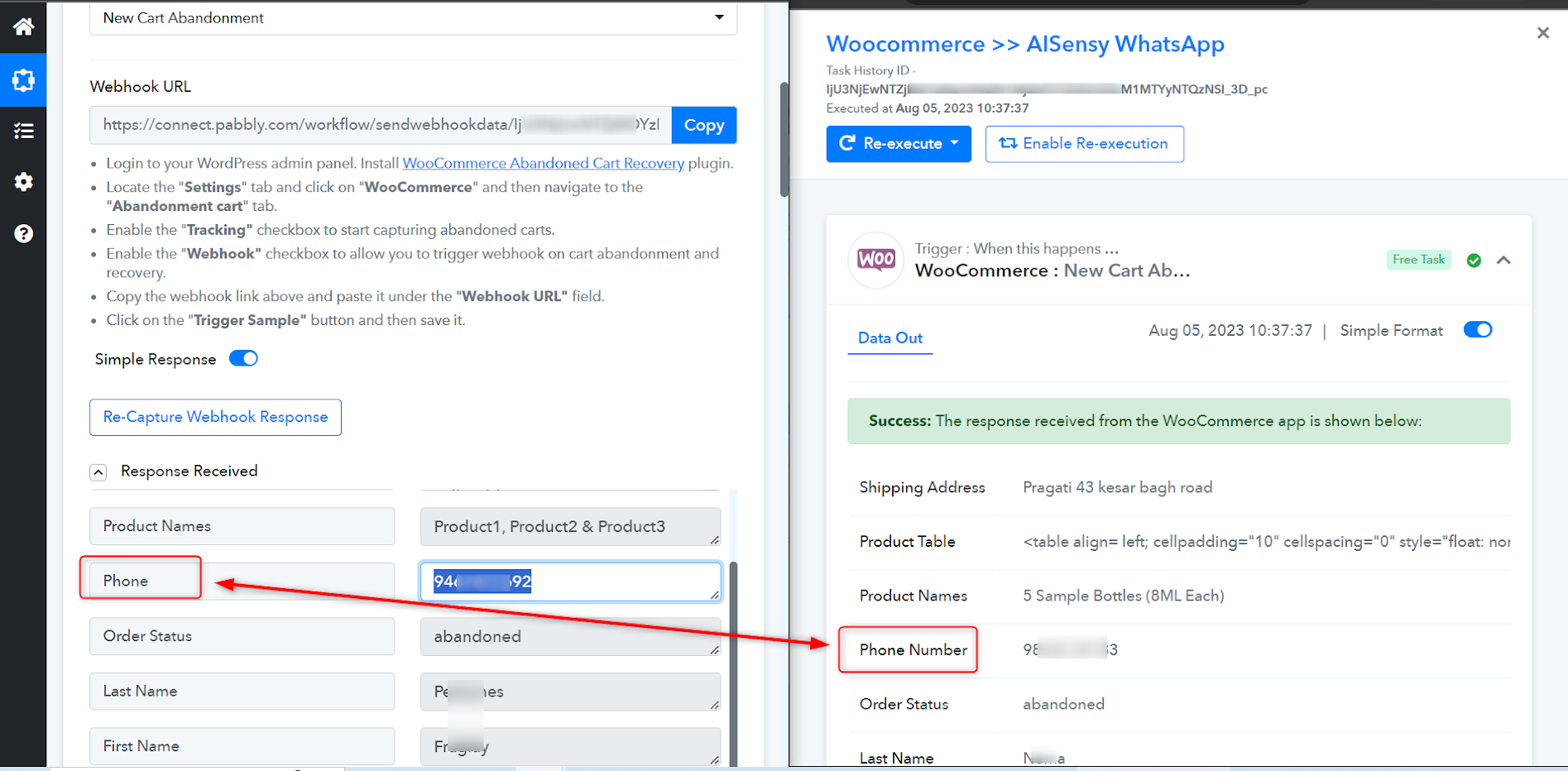Click the WooCommerce logo icon
The height and width of the screenshot is (771, 1568).
[x=875, y=260]
